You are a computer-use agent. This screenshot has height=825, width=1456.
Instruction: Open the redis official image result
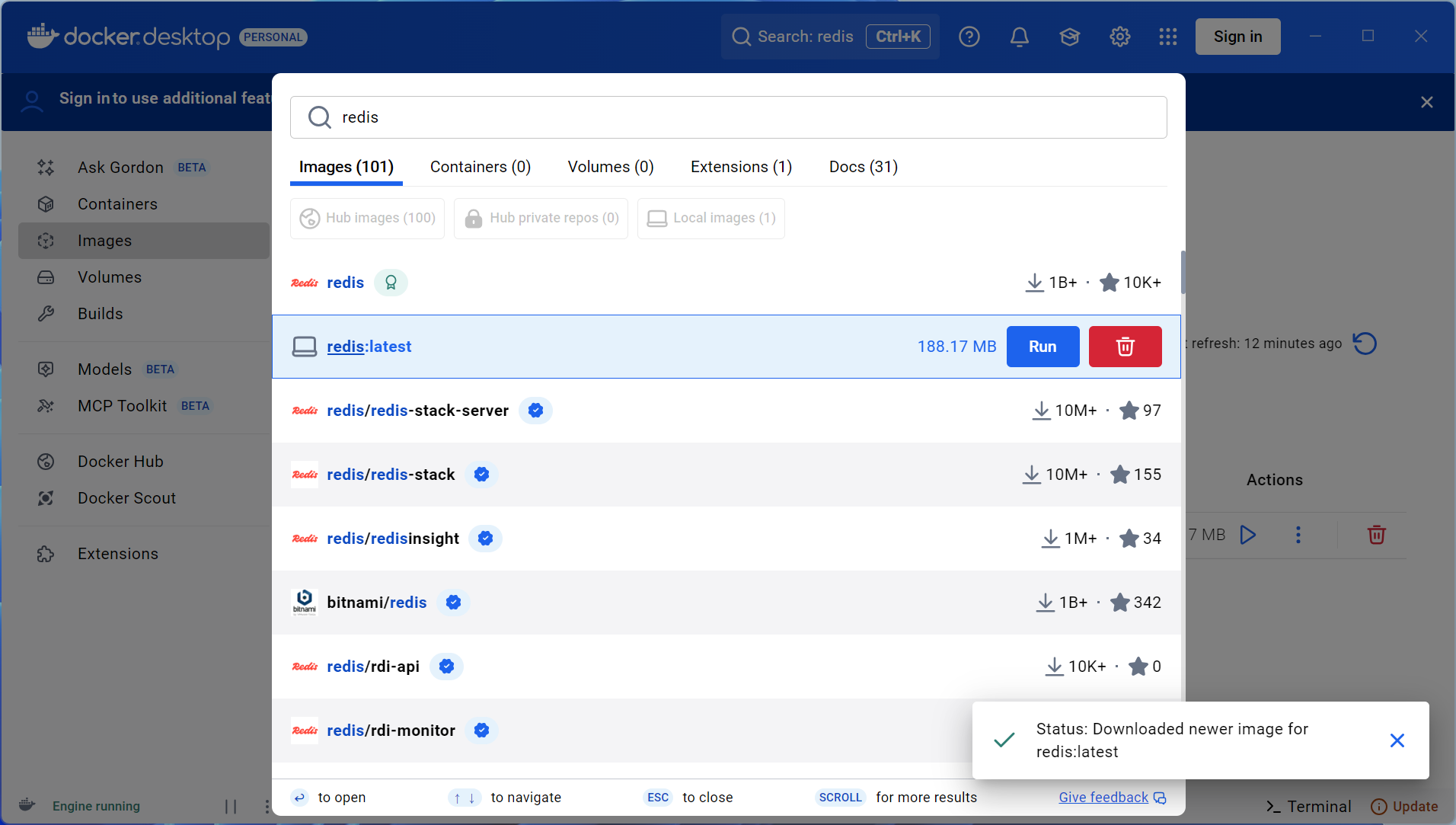coord(726,283)
